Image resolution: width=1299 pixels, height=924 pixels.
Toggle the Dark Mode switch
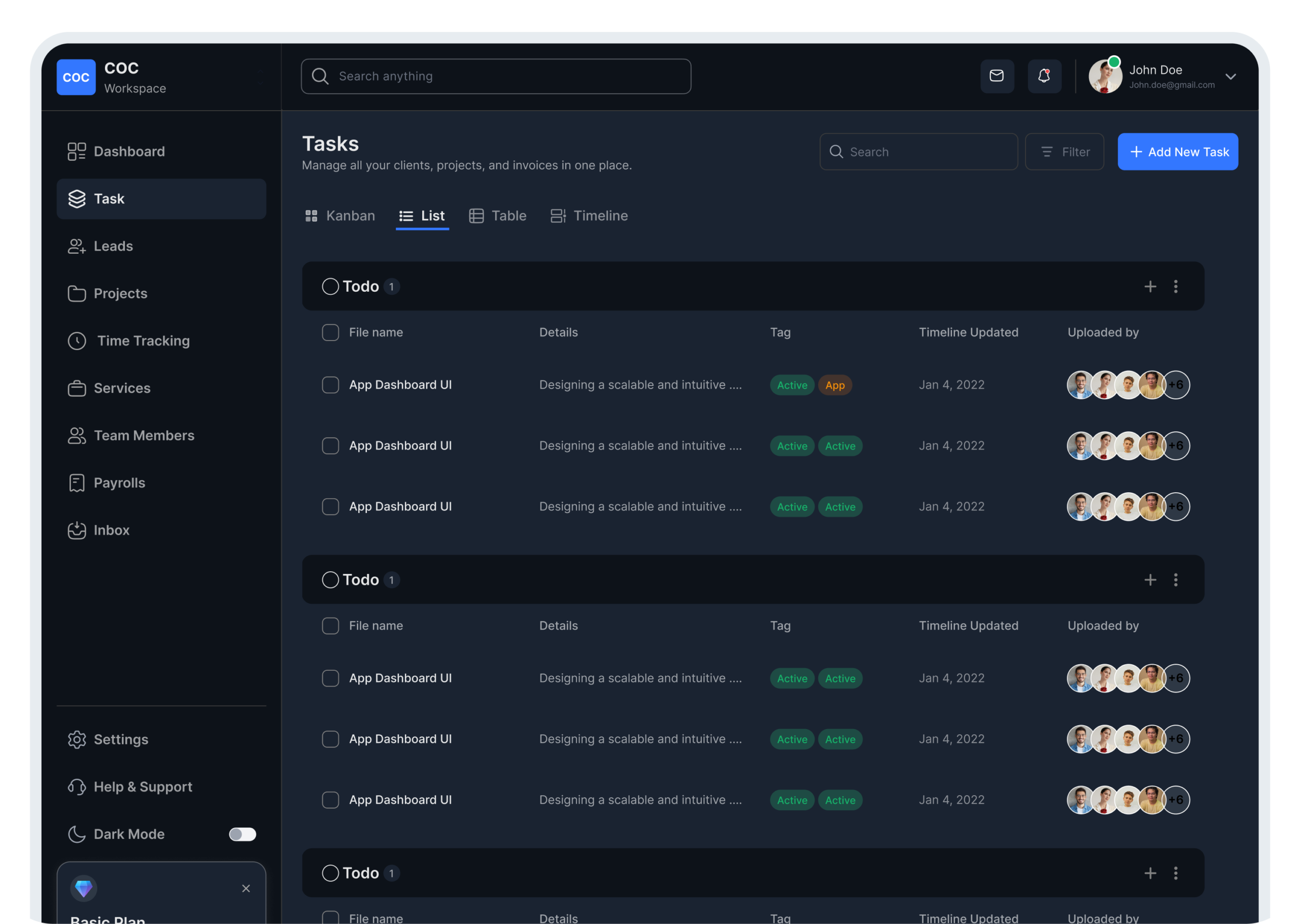click(243, 834)
